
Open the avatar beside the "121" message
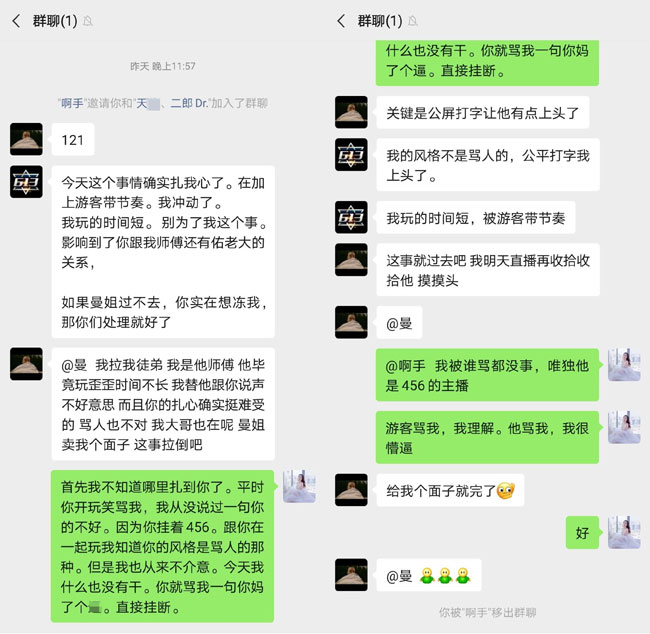tap(26, 139)
